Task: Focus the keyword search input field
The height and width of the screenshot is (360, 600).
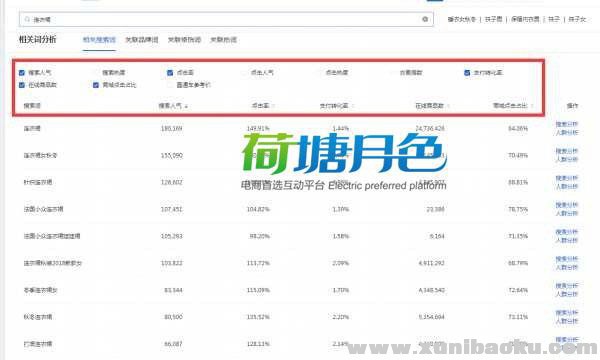Action: pyautogui.click(x=226, y=19)
